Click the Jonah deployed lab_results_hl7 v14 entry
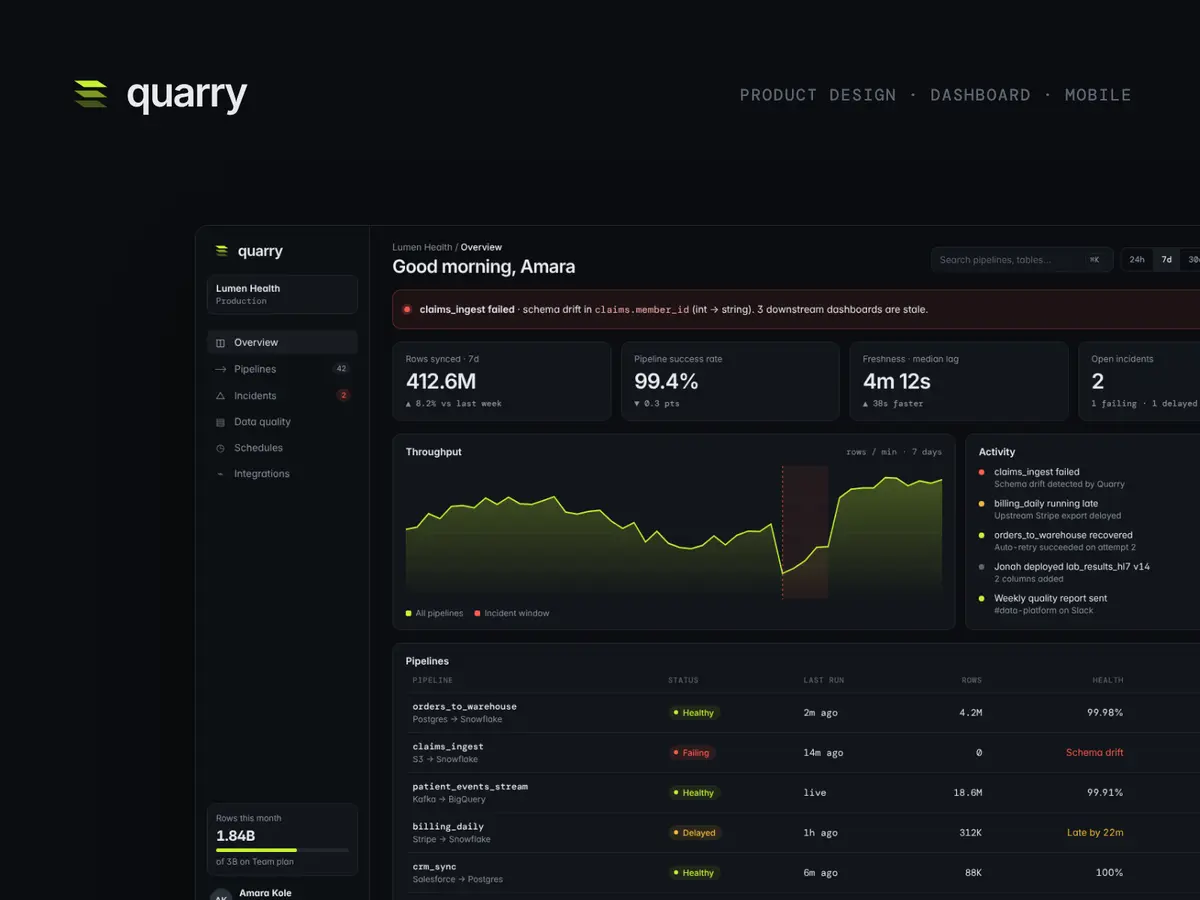This screenshot has width=1200, height=900. point(1065,573)
